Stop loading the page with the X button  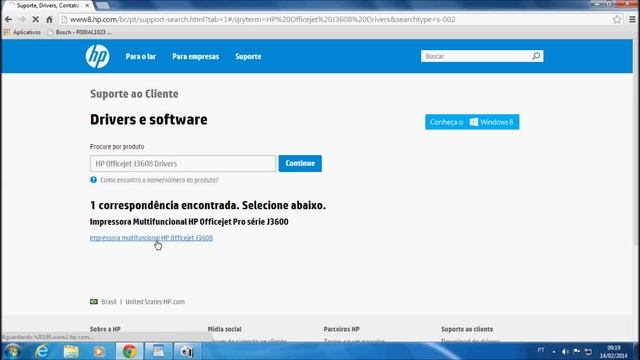click(x=36, y=19)
